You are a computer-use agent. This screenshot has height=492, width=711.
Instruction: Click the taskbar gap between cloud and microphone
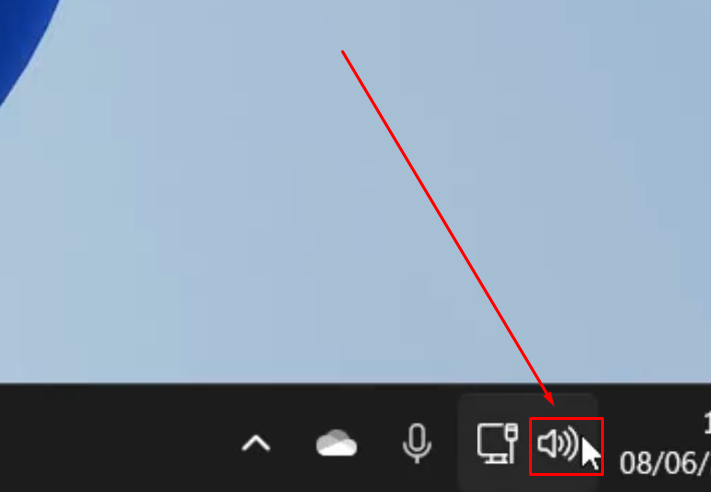380,443
